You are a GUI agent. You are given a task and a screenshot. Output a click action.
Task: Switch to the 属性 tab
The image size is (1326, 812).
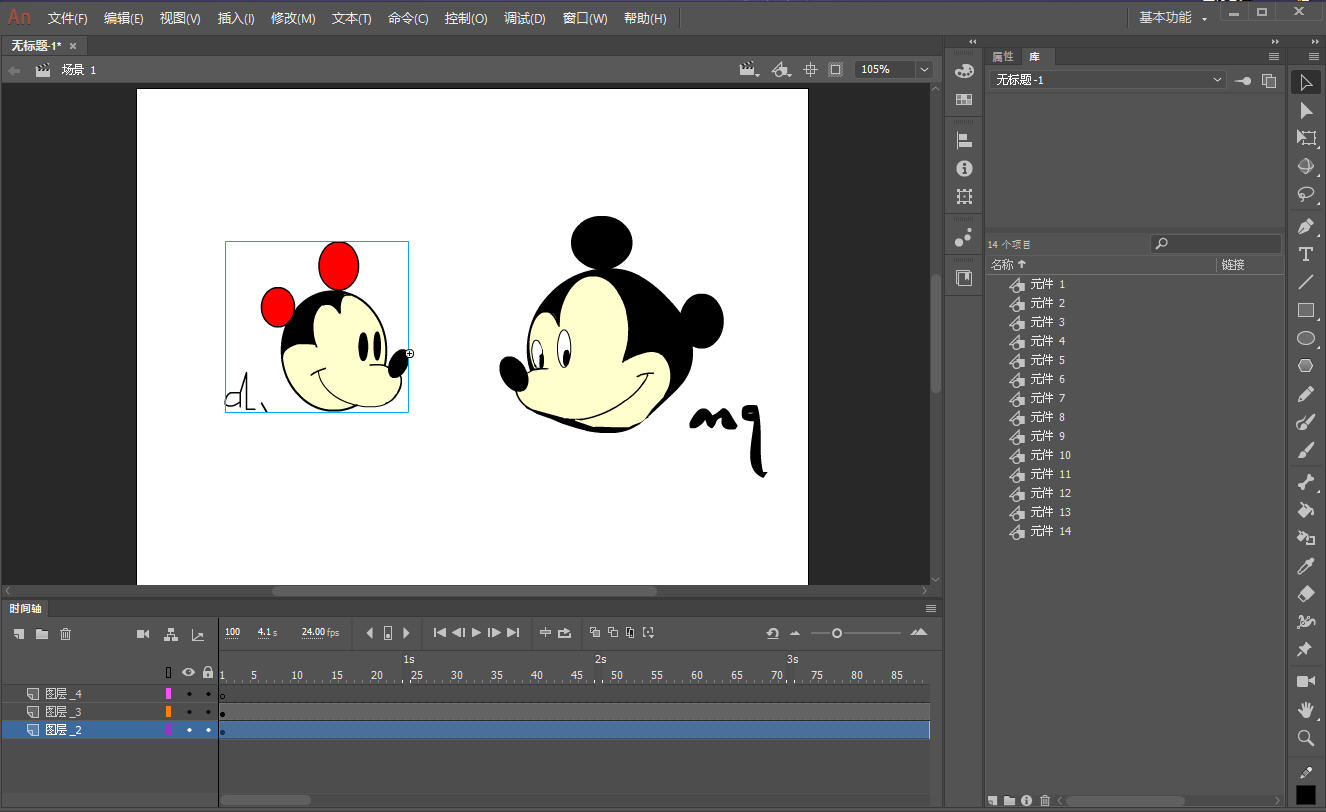pos(1003,56)
